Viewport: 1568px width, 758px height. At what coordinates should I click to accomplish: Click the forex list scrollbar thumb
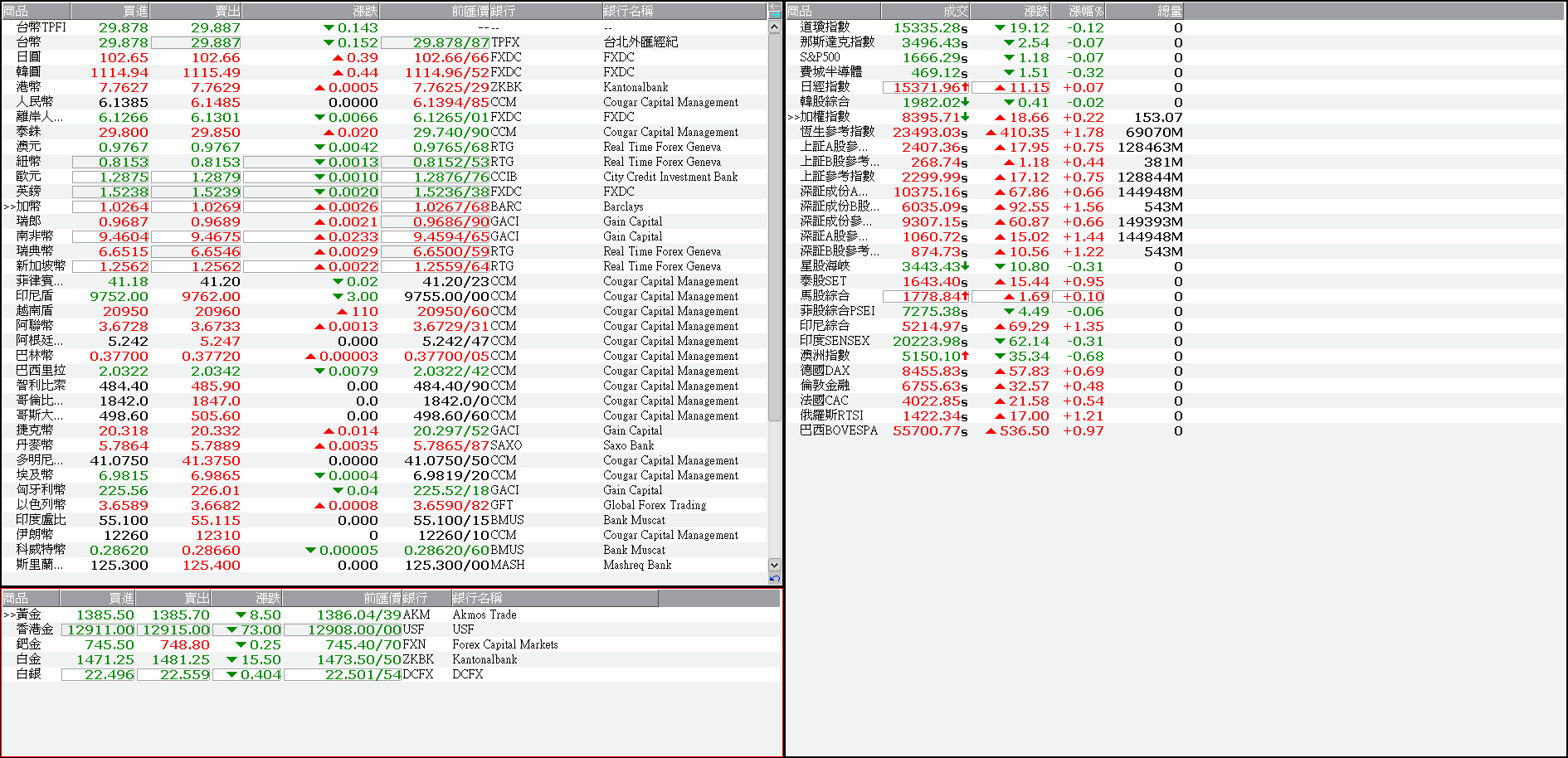coord(775,228)
